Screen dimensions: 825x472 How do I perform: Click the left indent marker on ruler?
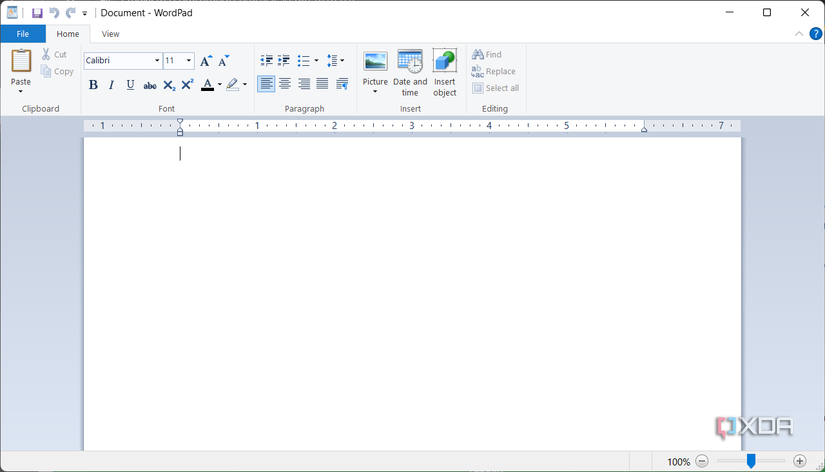180,133
